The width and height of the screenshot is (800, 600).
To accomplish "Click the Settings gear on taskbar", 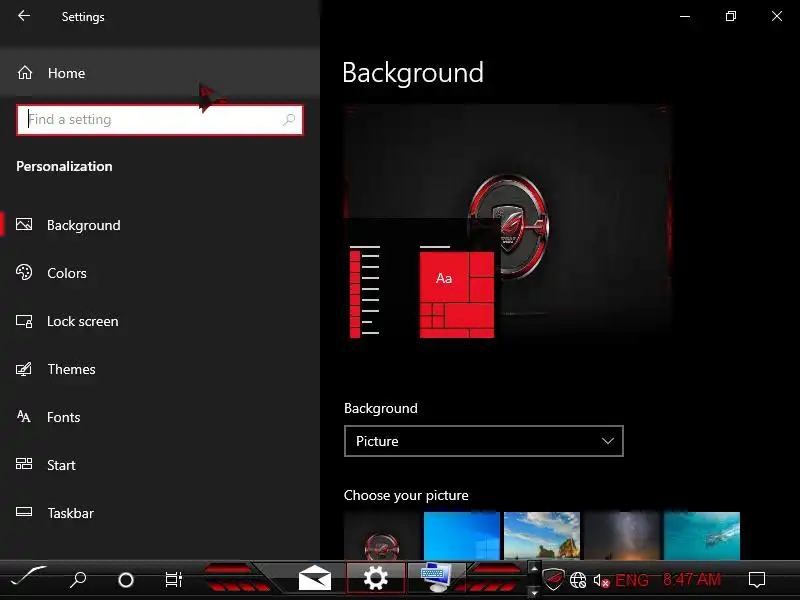I will pos(376,579).
